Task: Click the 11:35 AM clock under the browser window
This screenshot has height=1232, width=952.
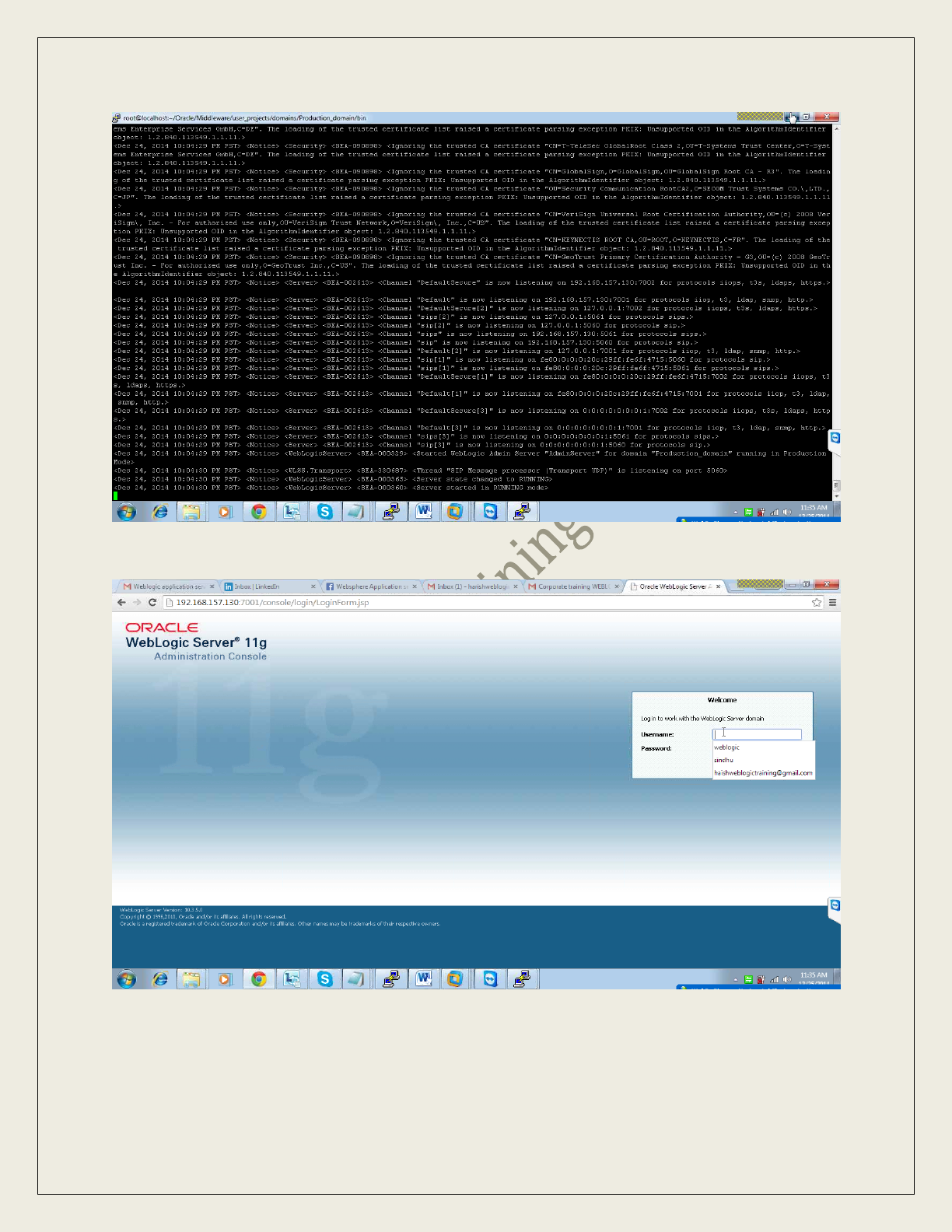Action: (x=814, y=975)
